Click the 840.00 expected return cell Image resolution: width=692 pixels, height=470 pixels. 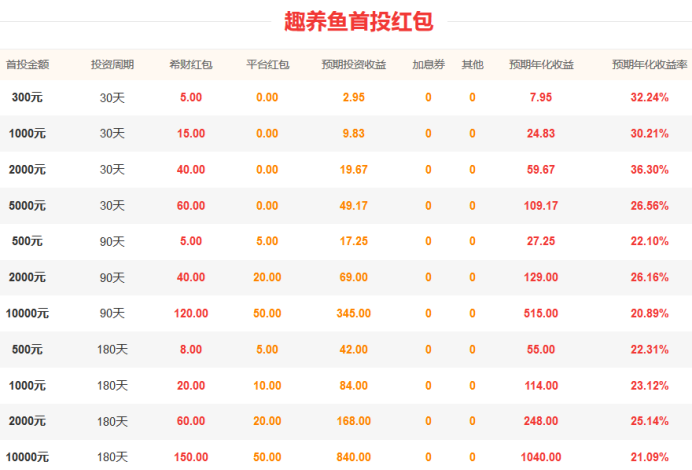tap(354, 457)
